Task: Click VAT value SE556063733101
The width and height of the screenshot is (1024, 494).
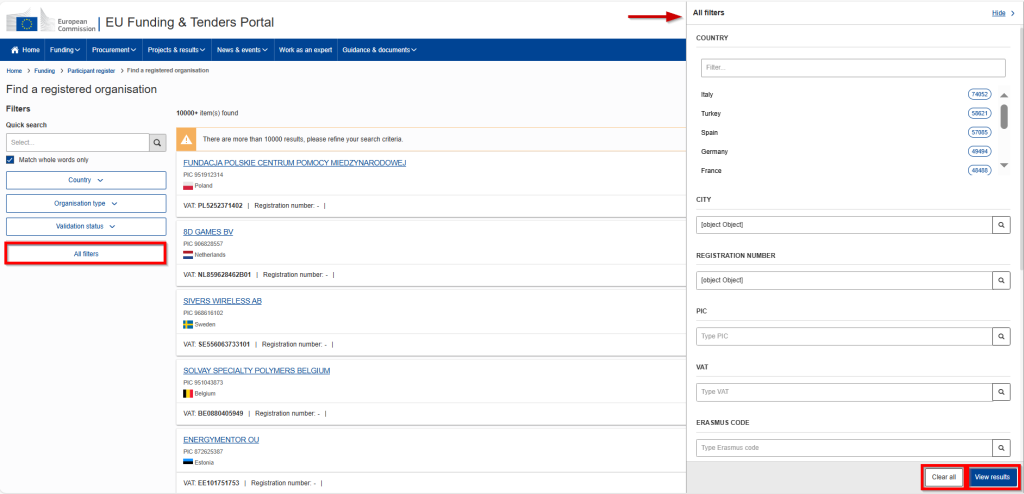Action: 224,344
